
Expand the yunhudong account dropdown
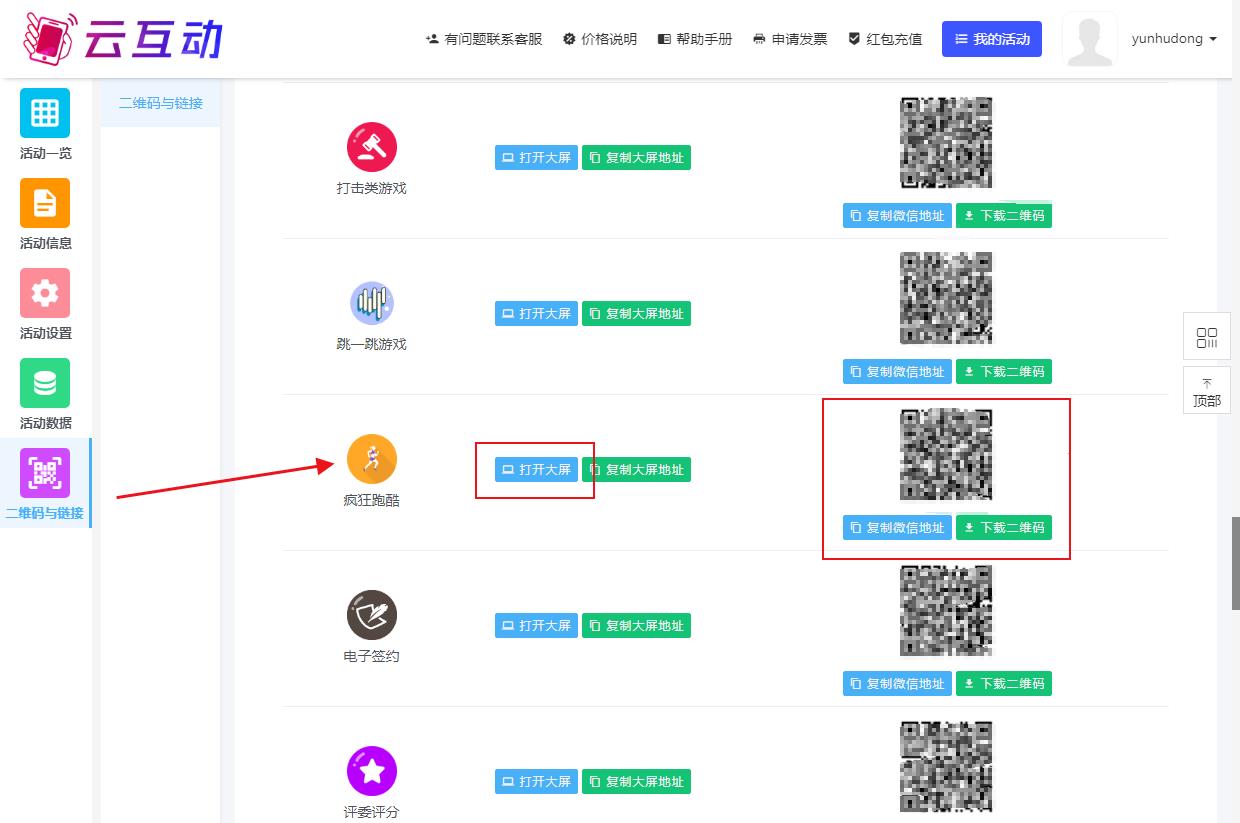point(1174,39)
